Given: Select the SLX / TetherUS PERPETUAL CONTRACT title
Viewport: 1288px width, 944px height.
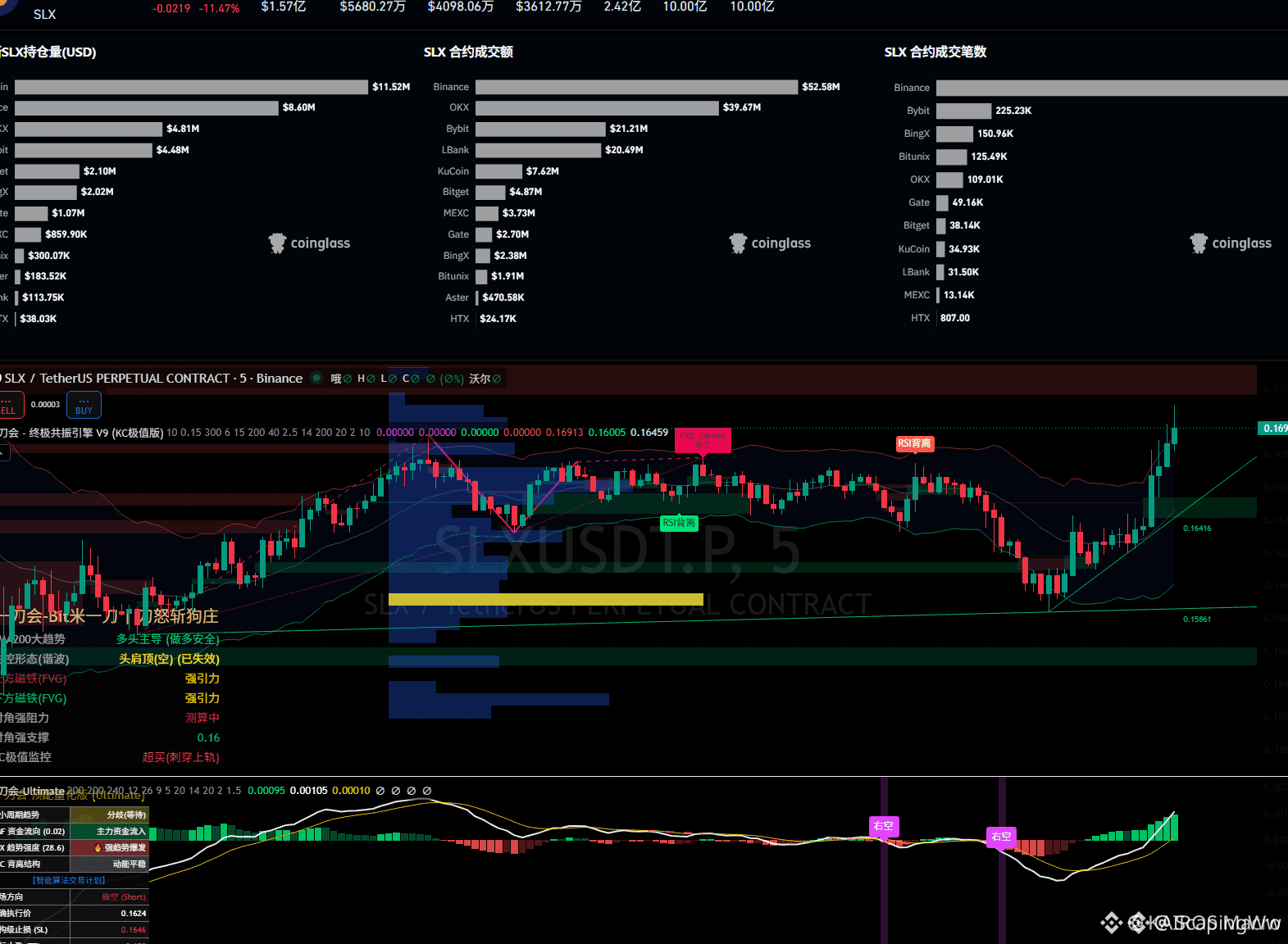Looking at the screenshot, I should click(117, 378).
